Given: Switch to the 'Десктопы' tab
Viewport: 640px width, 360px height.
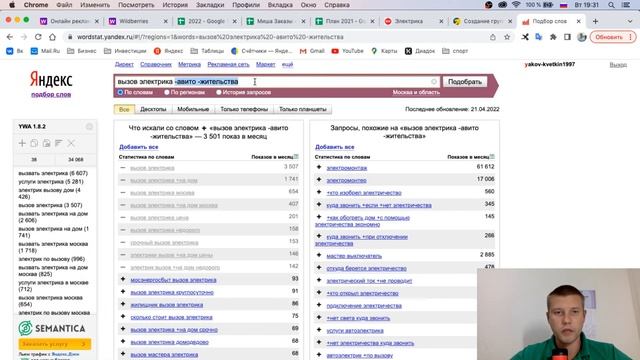Looking at the screenshot, I should (x=153, y=109).
